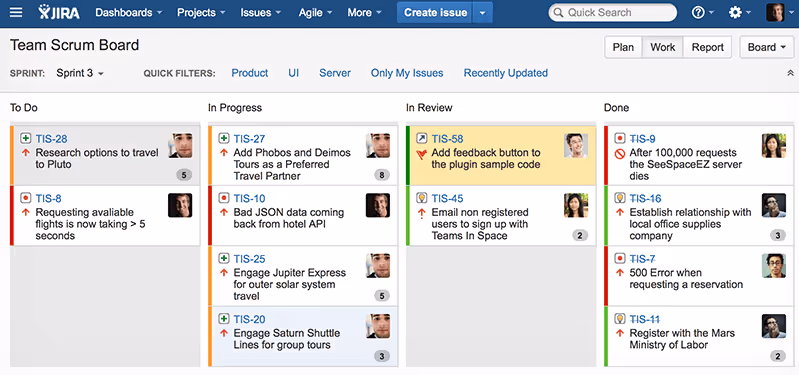Open issue TIS-20 link
Image resolution: width=799 pixels, height=375 pixels.
[249, 319]
